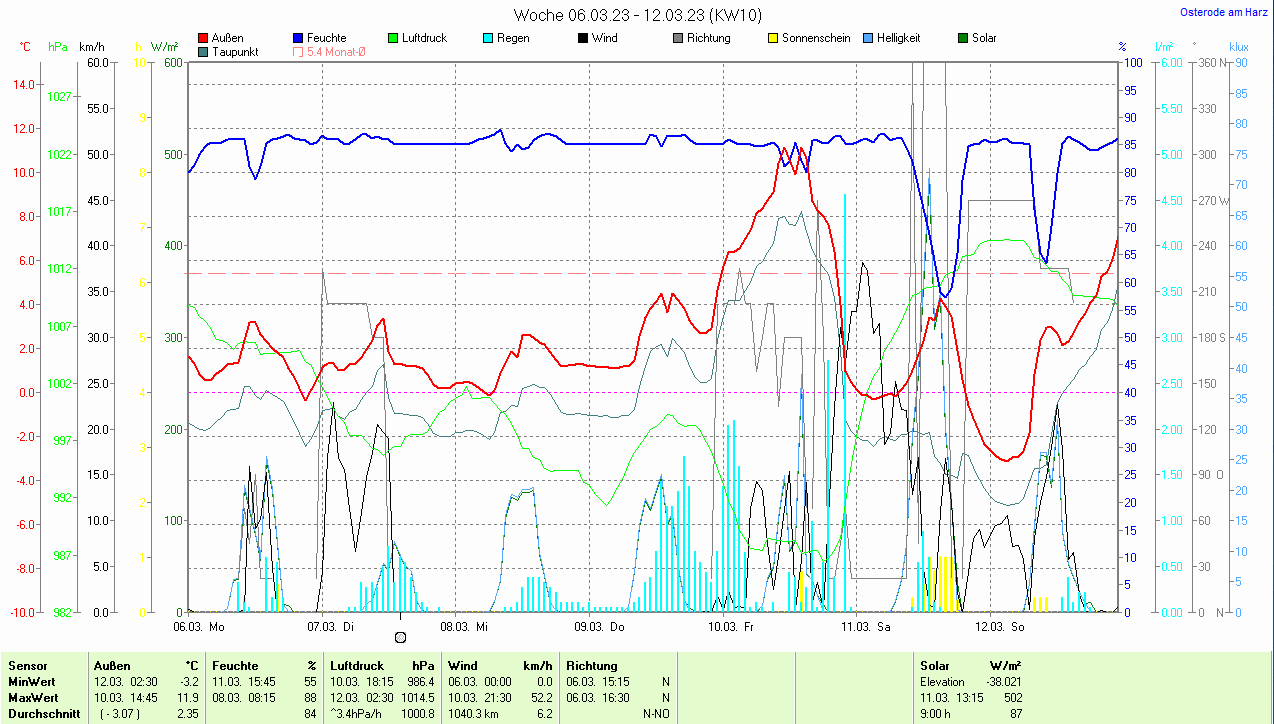
Task: Select the 08.03. Mi date label
Action: pyautogui.click(x=463, y=627)
